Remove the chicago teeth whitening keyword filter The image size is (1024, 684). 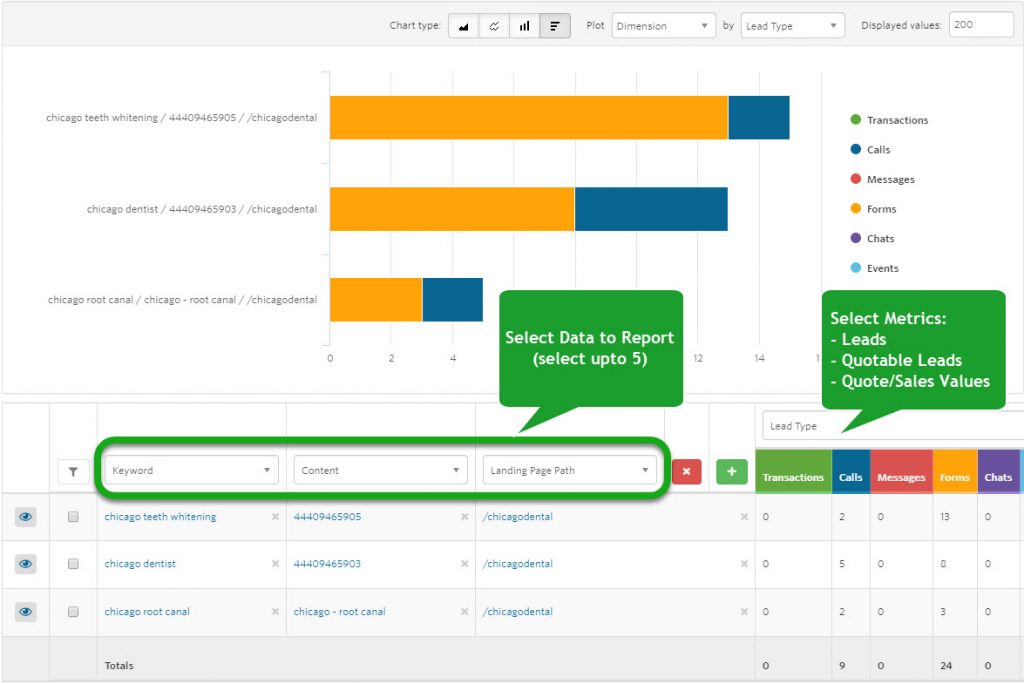click(275, 517)
